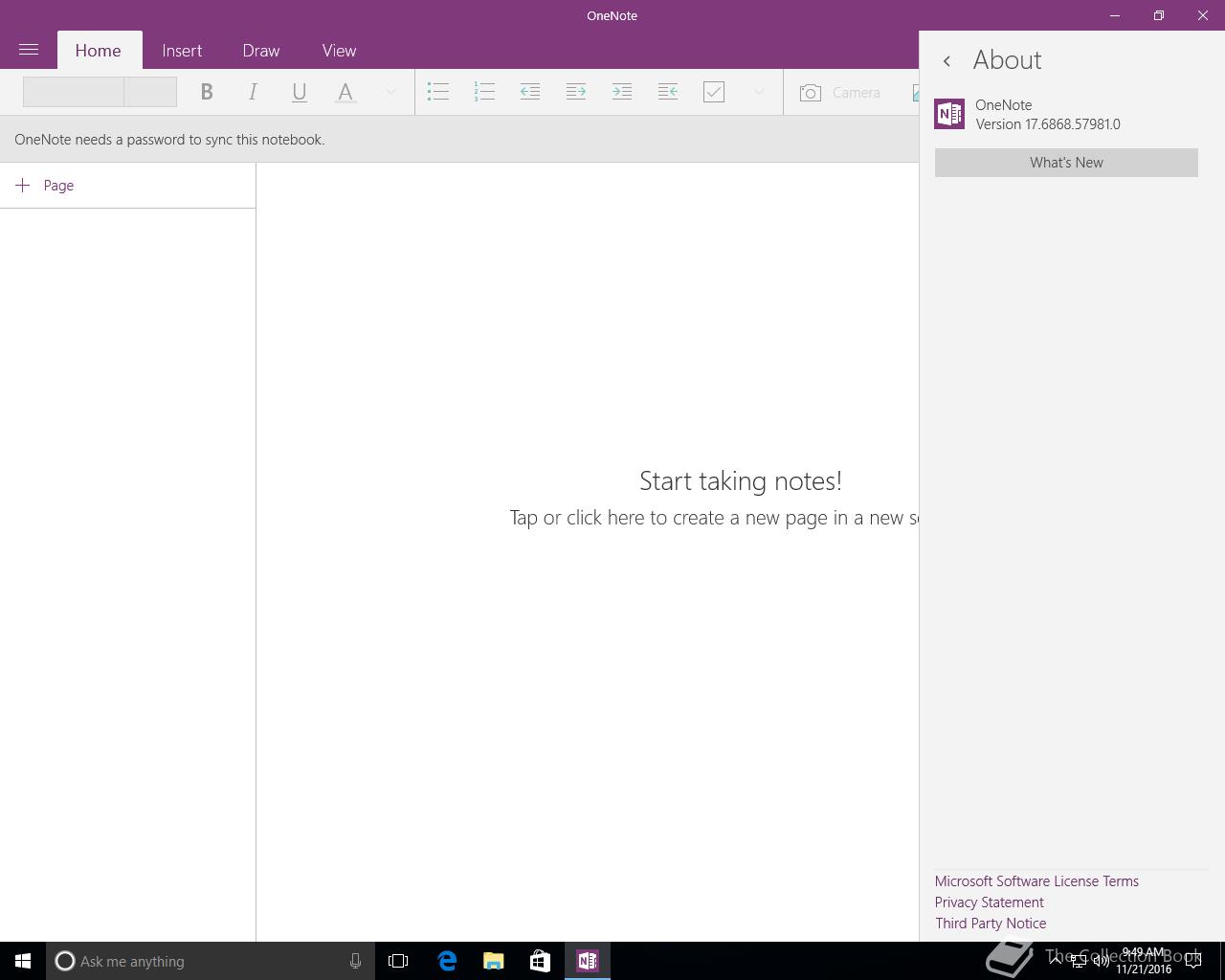Click the OneNote logo in About
This screenshot has width=1225, height=980.
pos(949,114)
